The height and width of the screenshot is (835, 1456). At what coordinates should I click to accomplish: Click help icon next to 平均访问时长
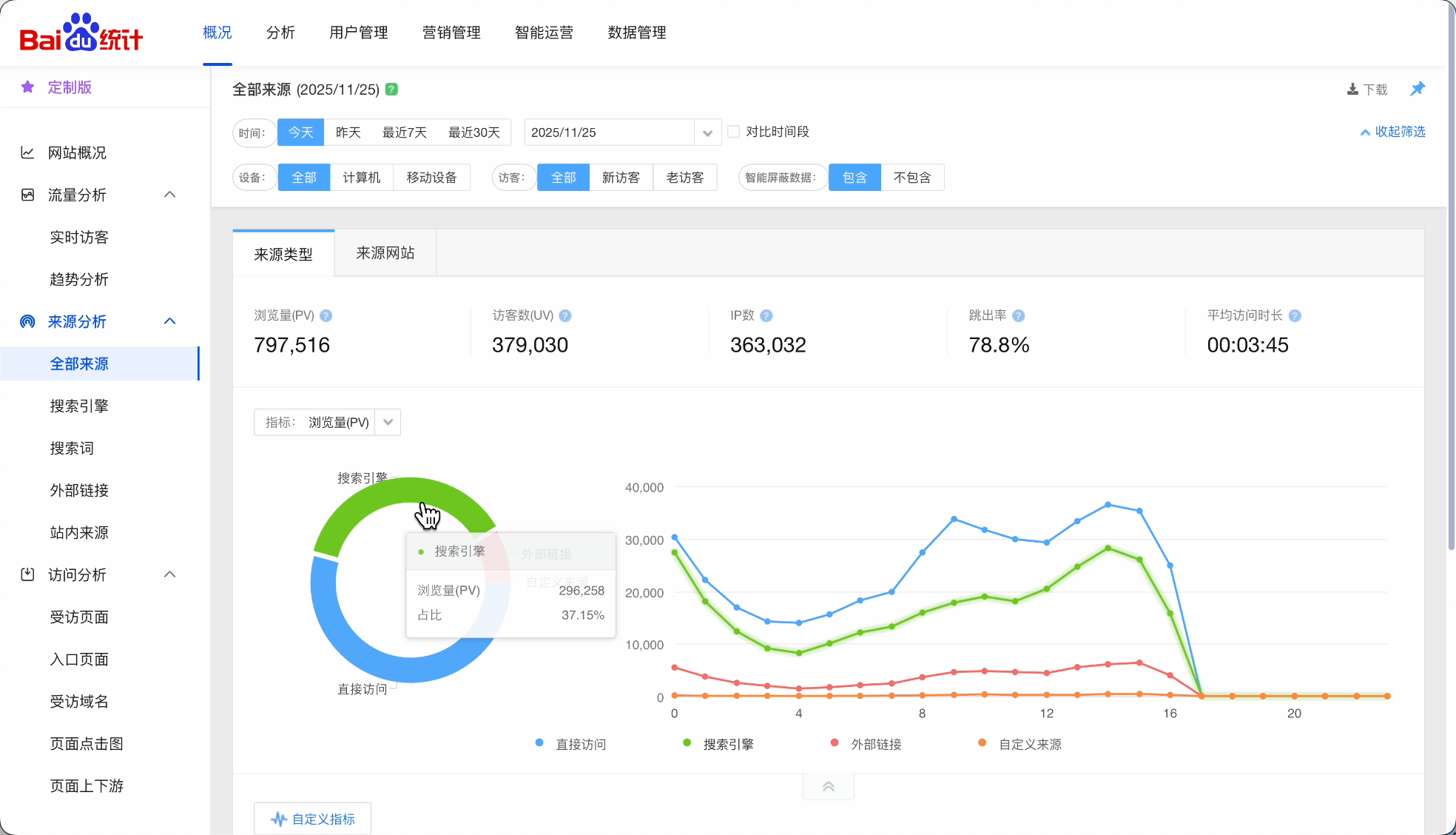coord(1295,315)
